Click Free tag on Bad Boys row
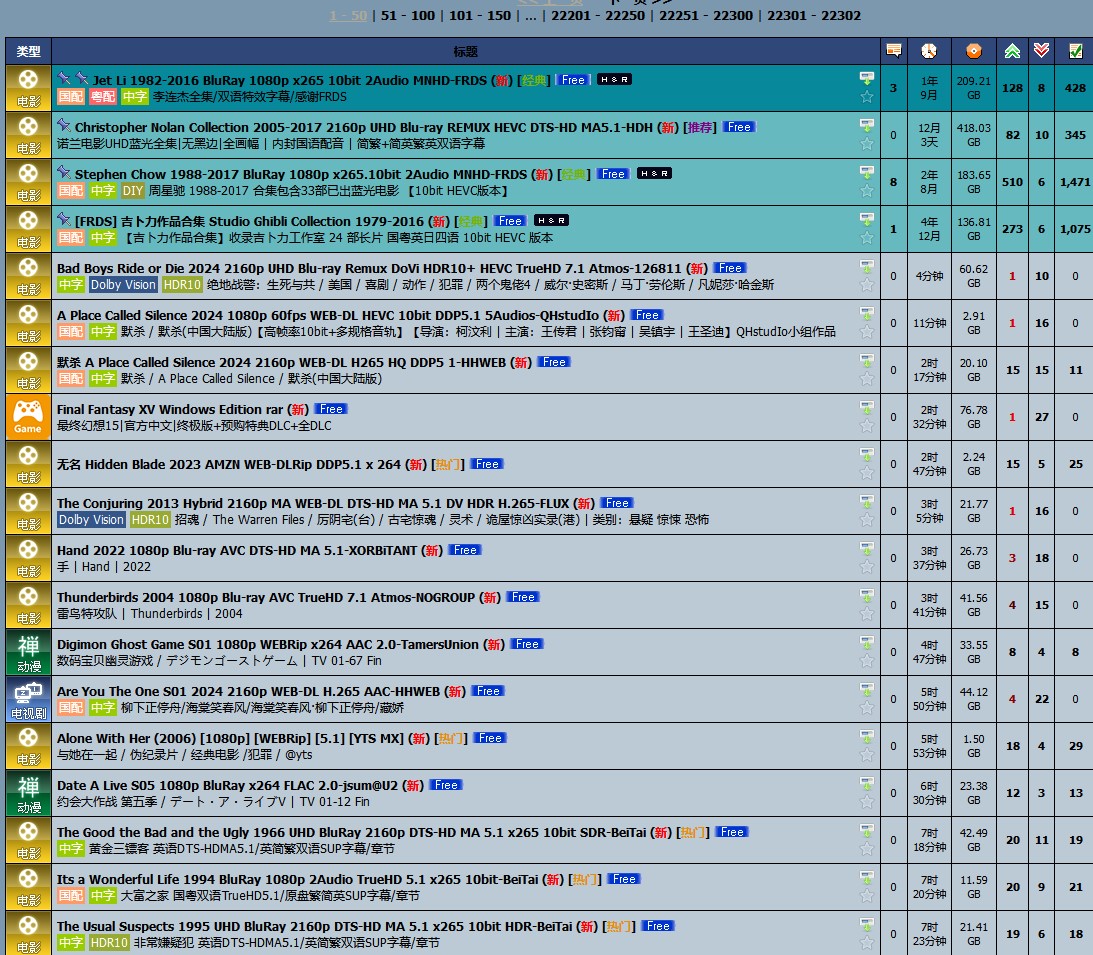 [730, 268]
